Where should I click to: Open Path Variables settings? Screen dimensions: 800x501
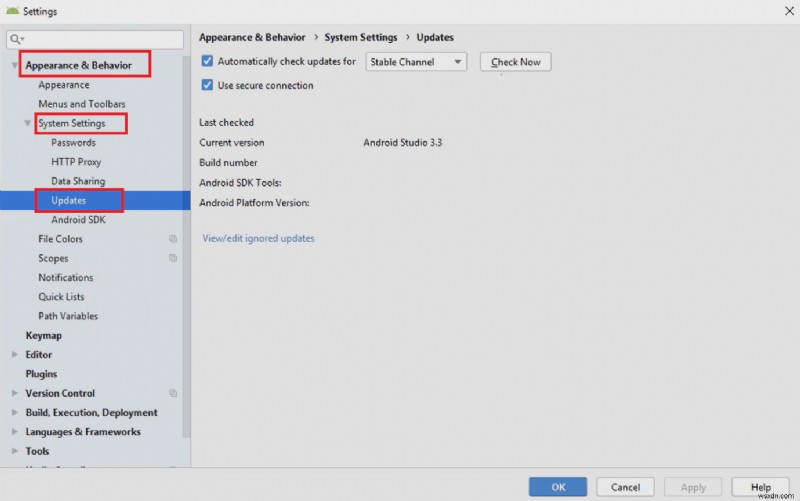pyautogui.click(x=68, y=316)
